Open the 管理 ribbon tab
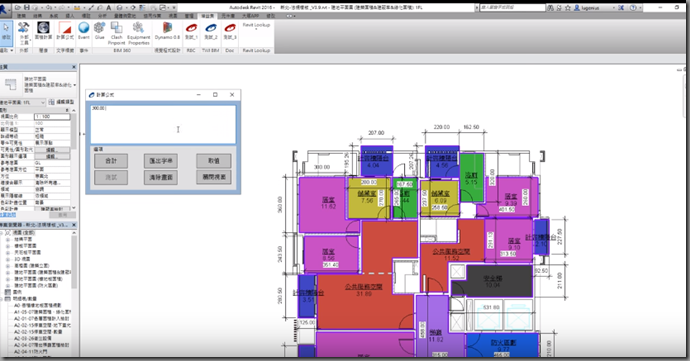 point(189,16)
